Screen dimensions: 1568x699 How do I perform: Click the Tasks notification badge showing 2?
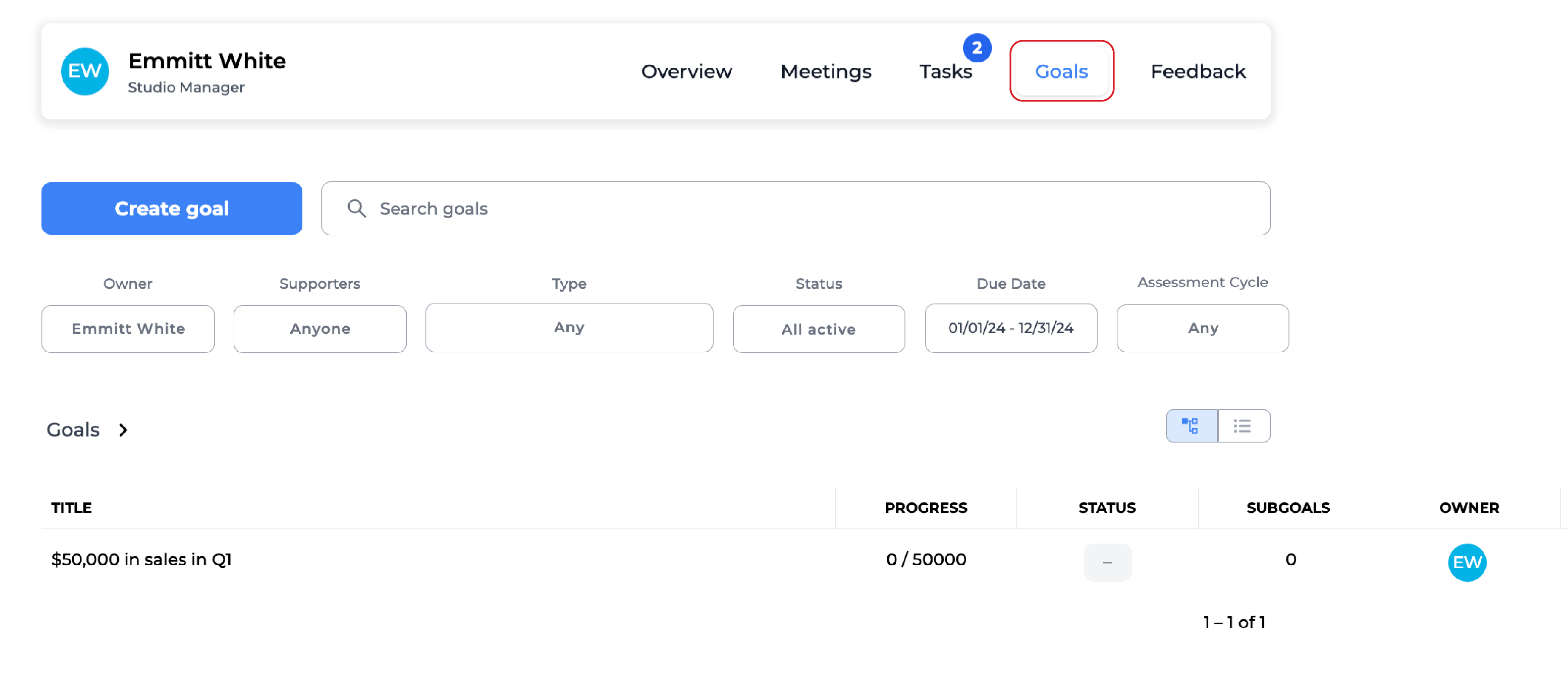pos(976,47)
